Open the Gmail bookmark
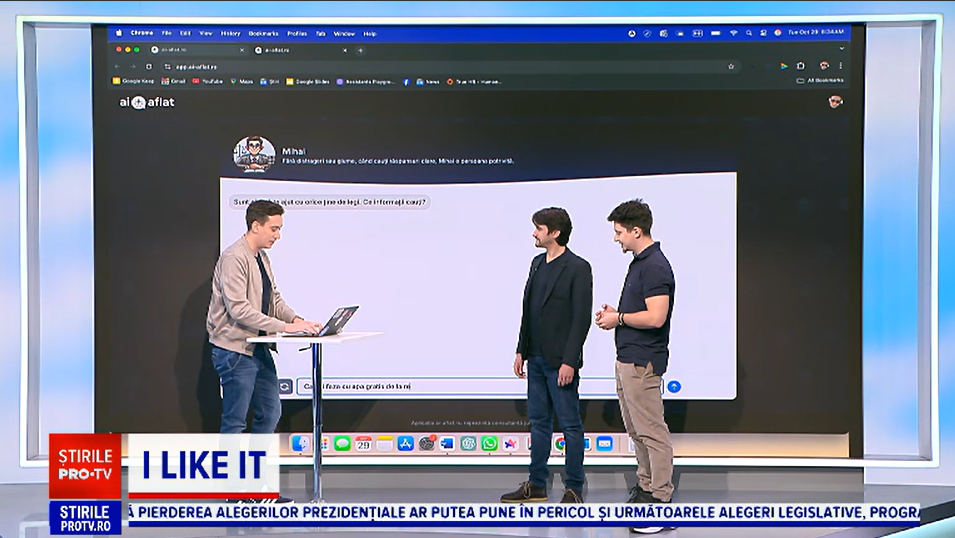955x538 pixels. click(x=174, y=81)
